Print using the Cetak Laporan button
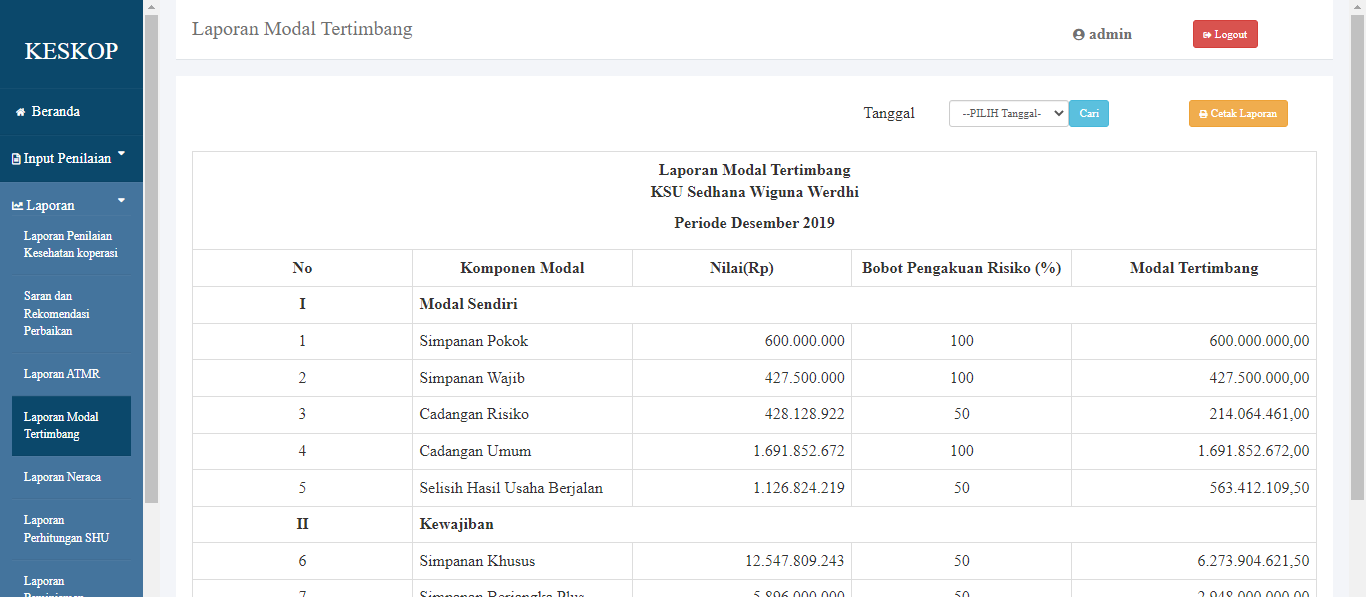 point(1238,114)
